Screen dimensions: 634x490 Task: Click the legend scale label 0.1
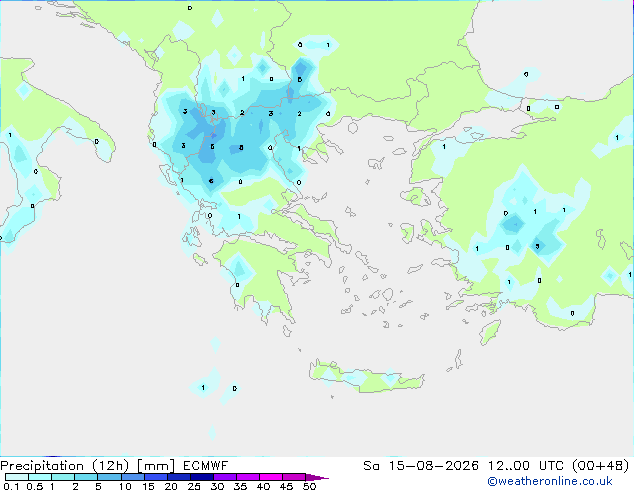coord(11,486)
